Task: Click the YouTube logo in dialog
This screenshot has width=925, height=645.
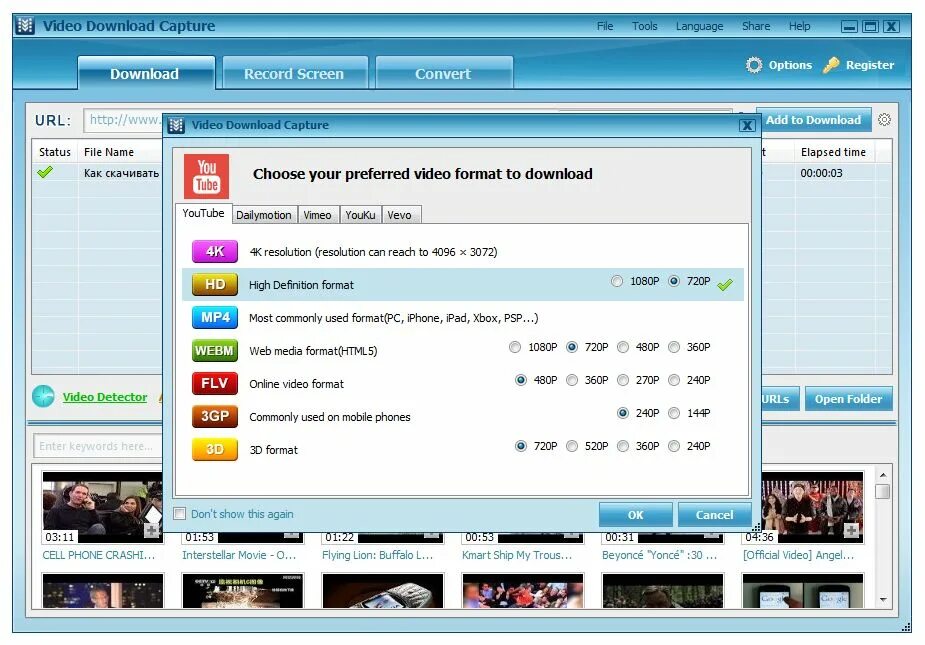Action: [206, 176]
